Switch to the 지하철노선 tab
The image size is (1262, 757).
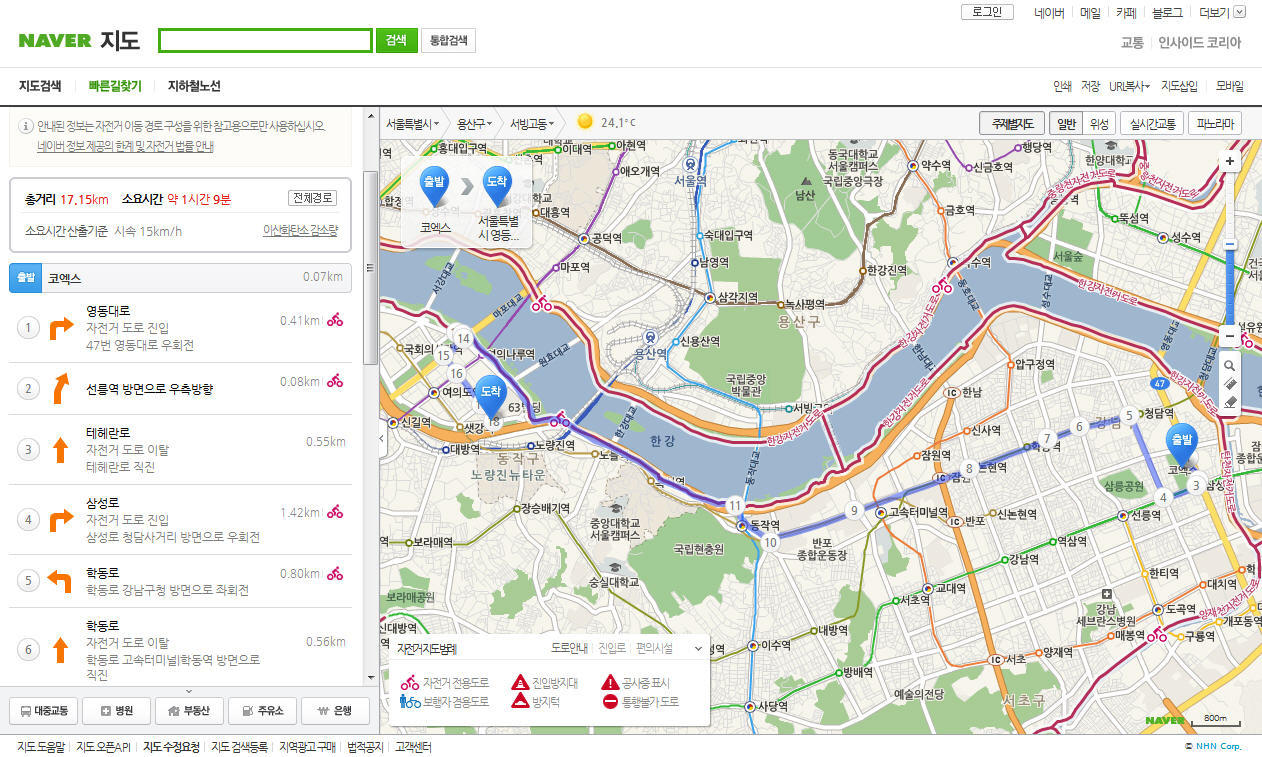pyautogui.click(x=194, y=86)
